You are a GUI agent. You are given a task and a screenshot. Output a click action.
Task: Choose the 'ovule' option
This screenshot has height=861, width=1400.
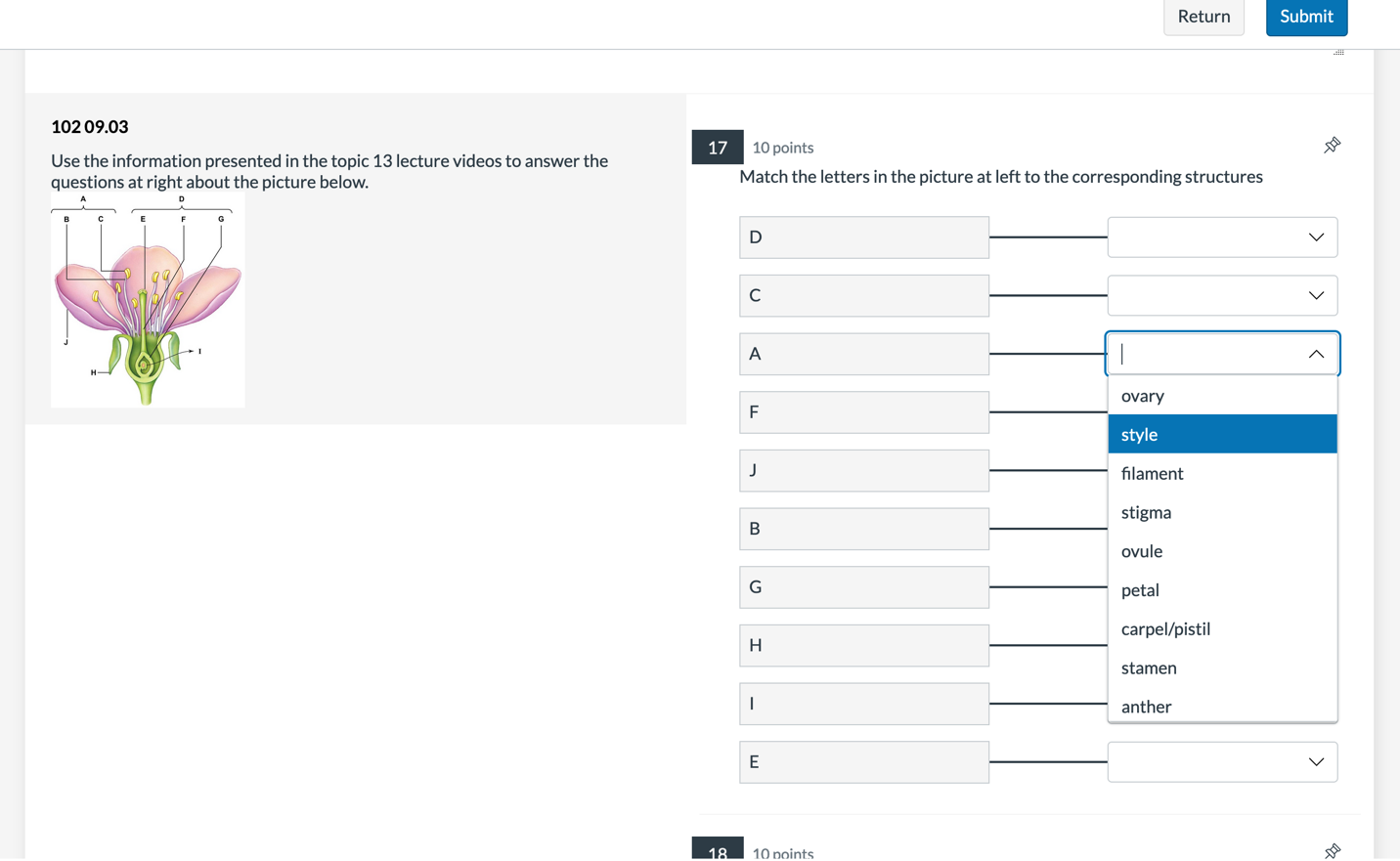click(1142, 551)
